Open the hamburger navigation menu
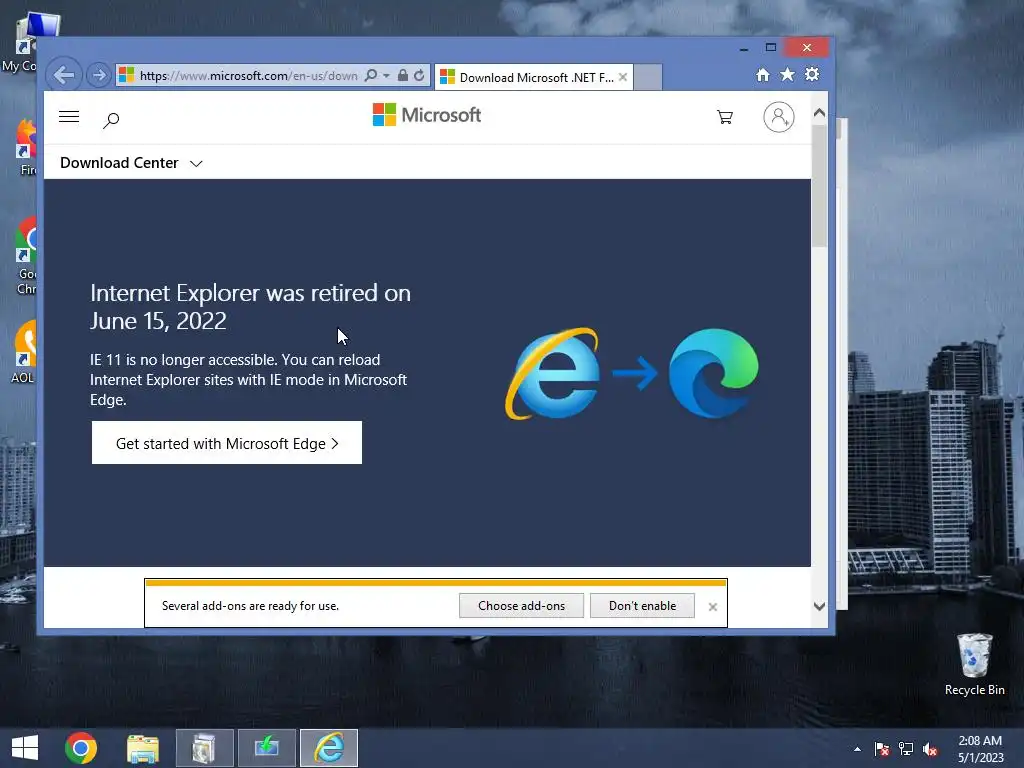 (x=69, y=117)
